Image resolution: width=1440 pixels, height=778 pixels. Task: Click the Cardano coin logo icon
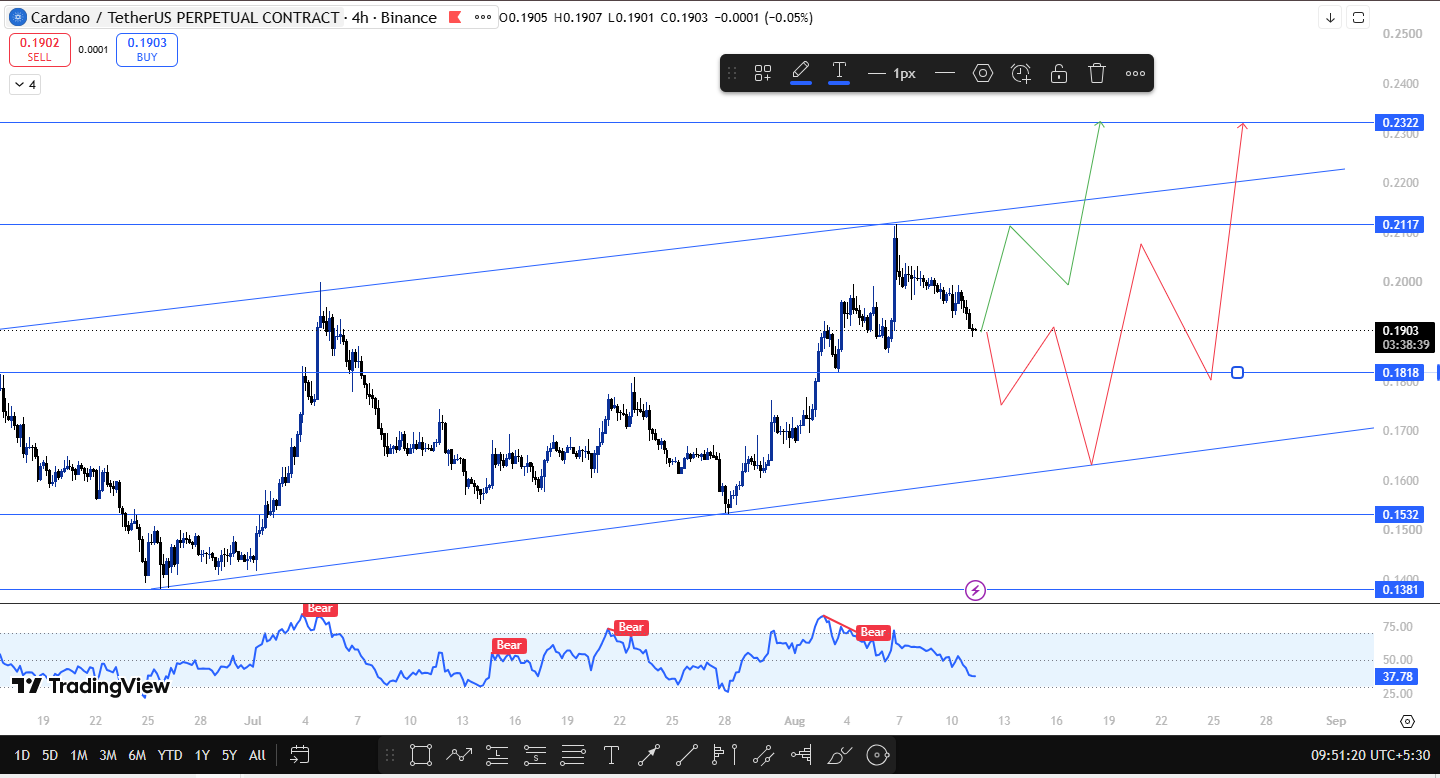coord(17,17)
